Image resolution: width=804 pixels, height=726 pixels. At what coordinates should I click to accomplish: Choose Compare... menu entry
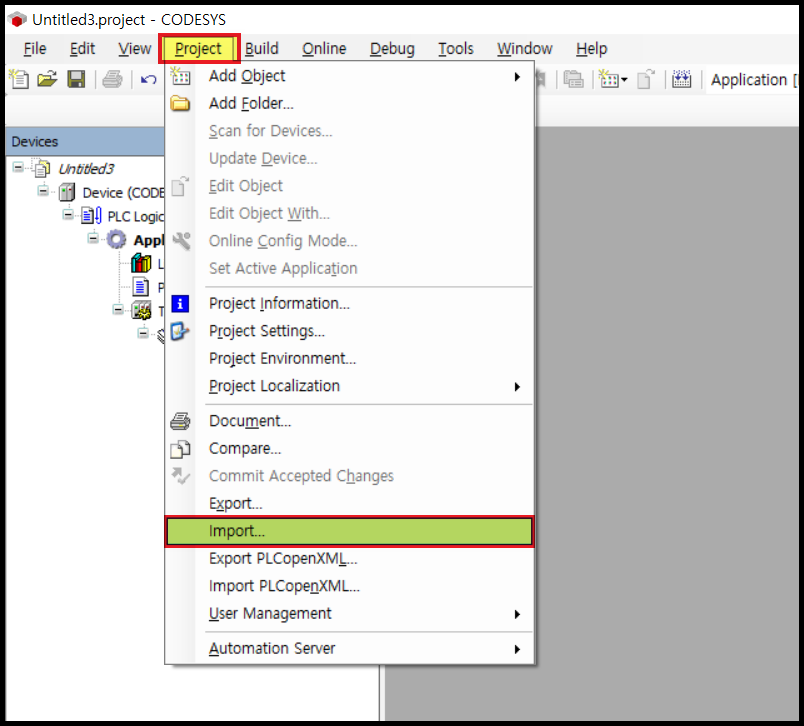tap(350, 449)
